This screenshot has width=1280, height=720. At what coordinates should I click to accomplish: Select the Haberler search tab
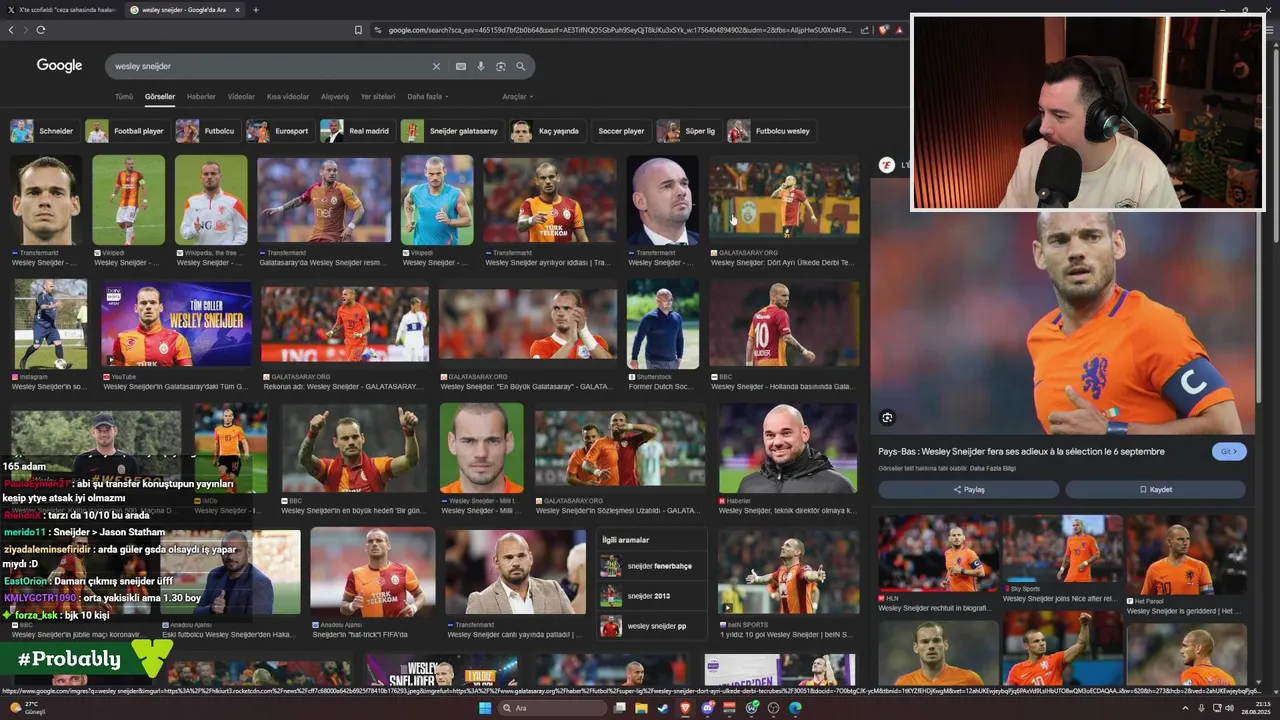pyautogui.click(x=201, y=97)
